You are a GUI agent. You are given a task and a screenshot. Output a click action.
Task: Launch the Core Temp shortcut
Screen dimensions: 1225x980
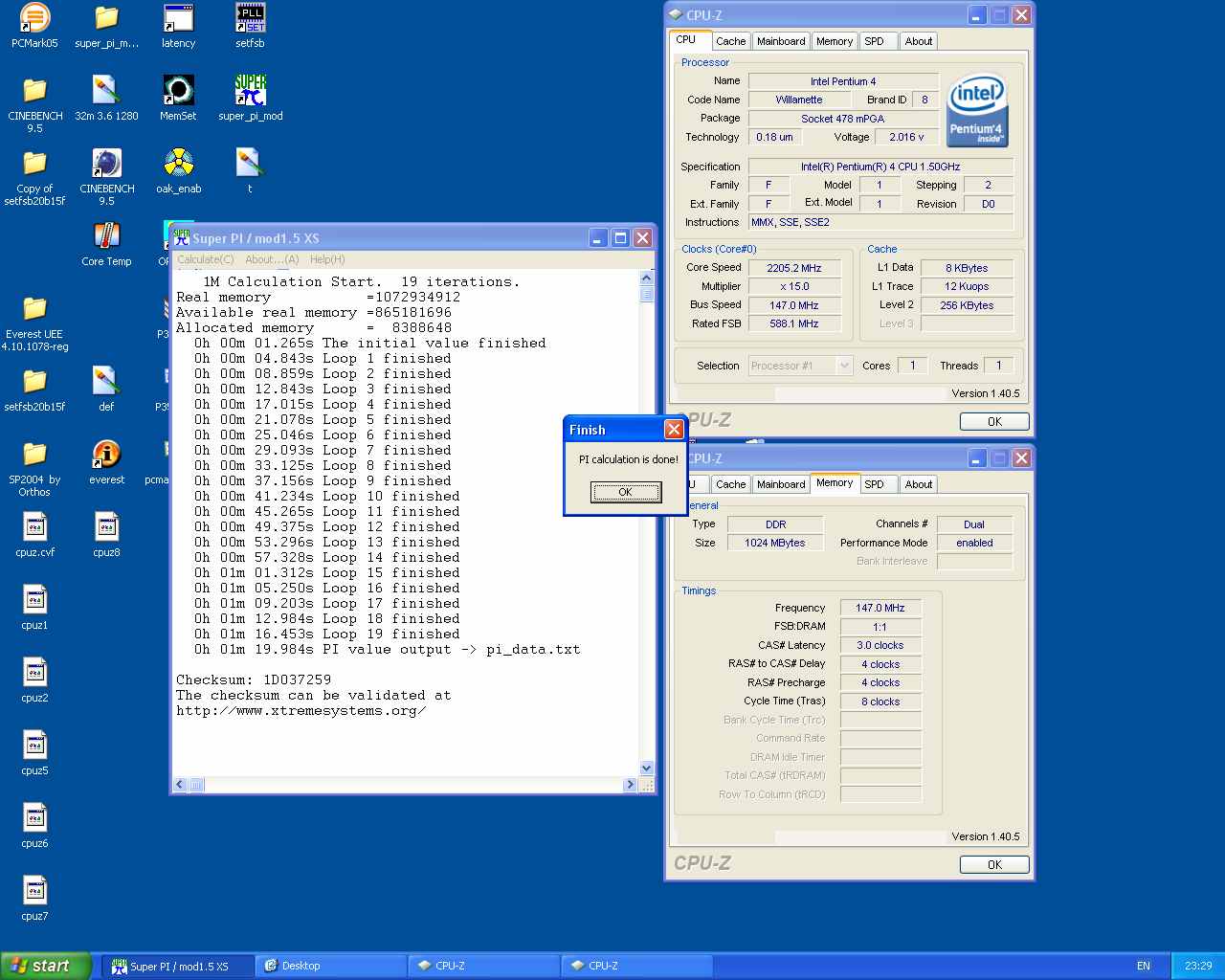point(106,244)
